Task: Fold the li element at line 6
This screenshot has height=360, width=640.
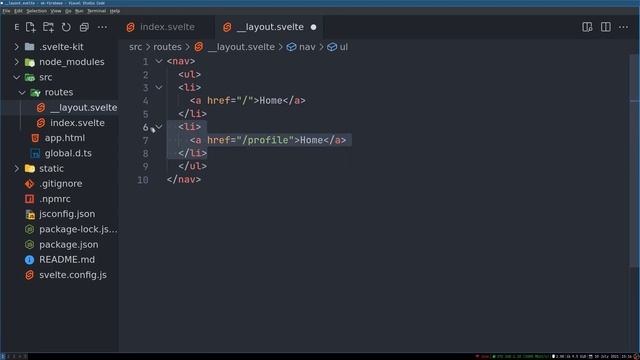Action: (x=159, y=127)
